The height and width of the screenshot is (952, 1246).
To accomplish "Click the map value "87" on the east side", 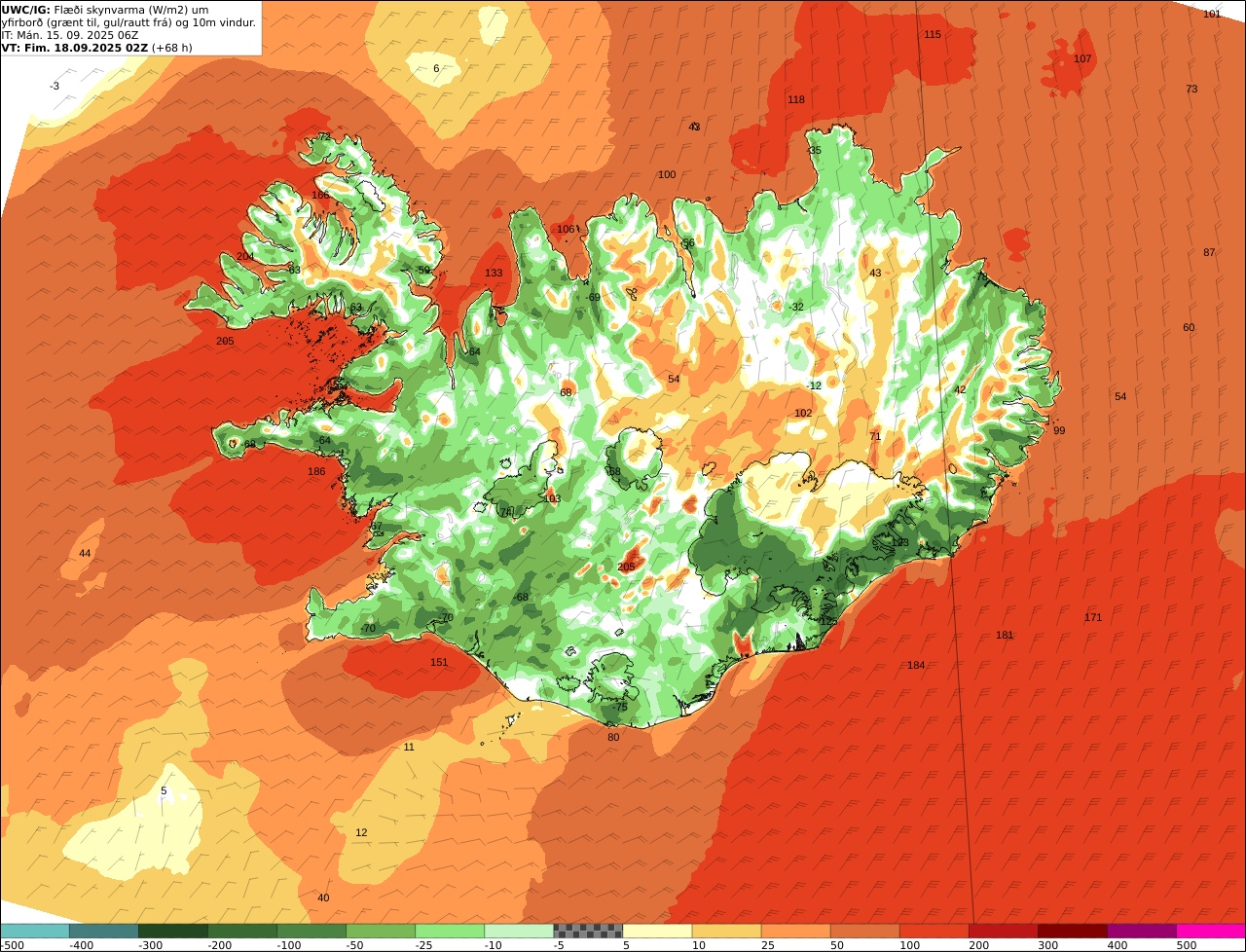I will click(x=1209, y=252).
